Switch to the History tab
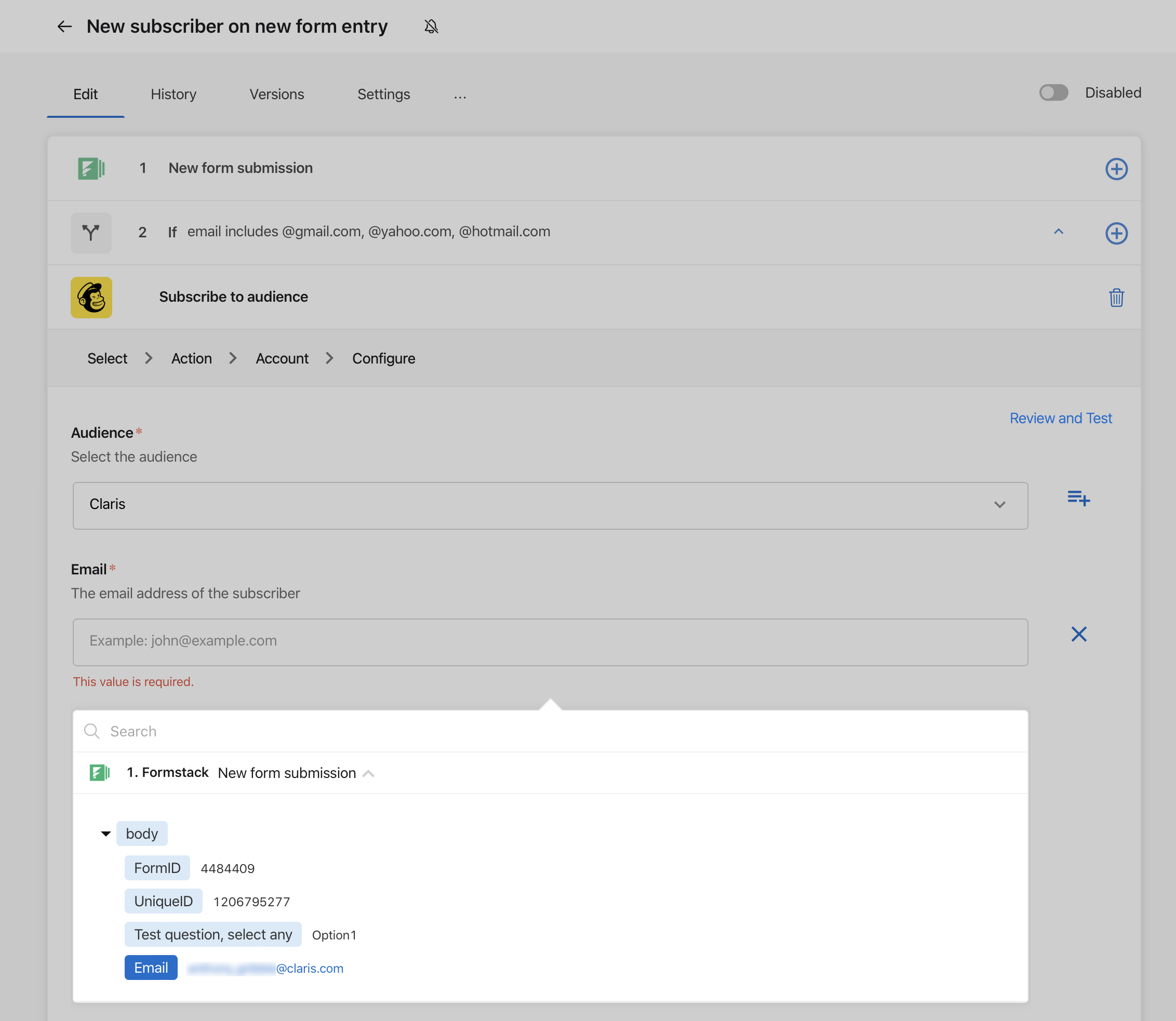The image size is (1176, 1021). point(173,93)
